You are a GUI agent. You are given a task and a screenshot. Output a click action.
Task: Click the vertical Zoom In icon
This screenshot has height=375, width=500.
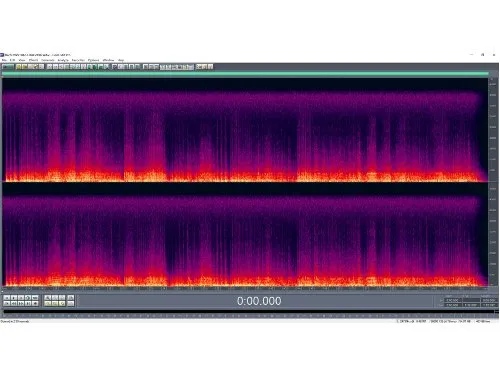[x=71, y=298]
